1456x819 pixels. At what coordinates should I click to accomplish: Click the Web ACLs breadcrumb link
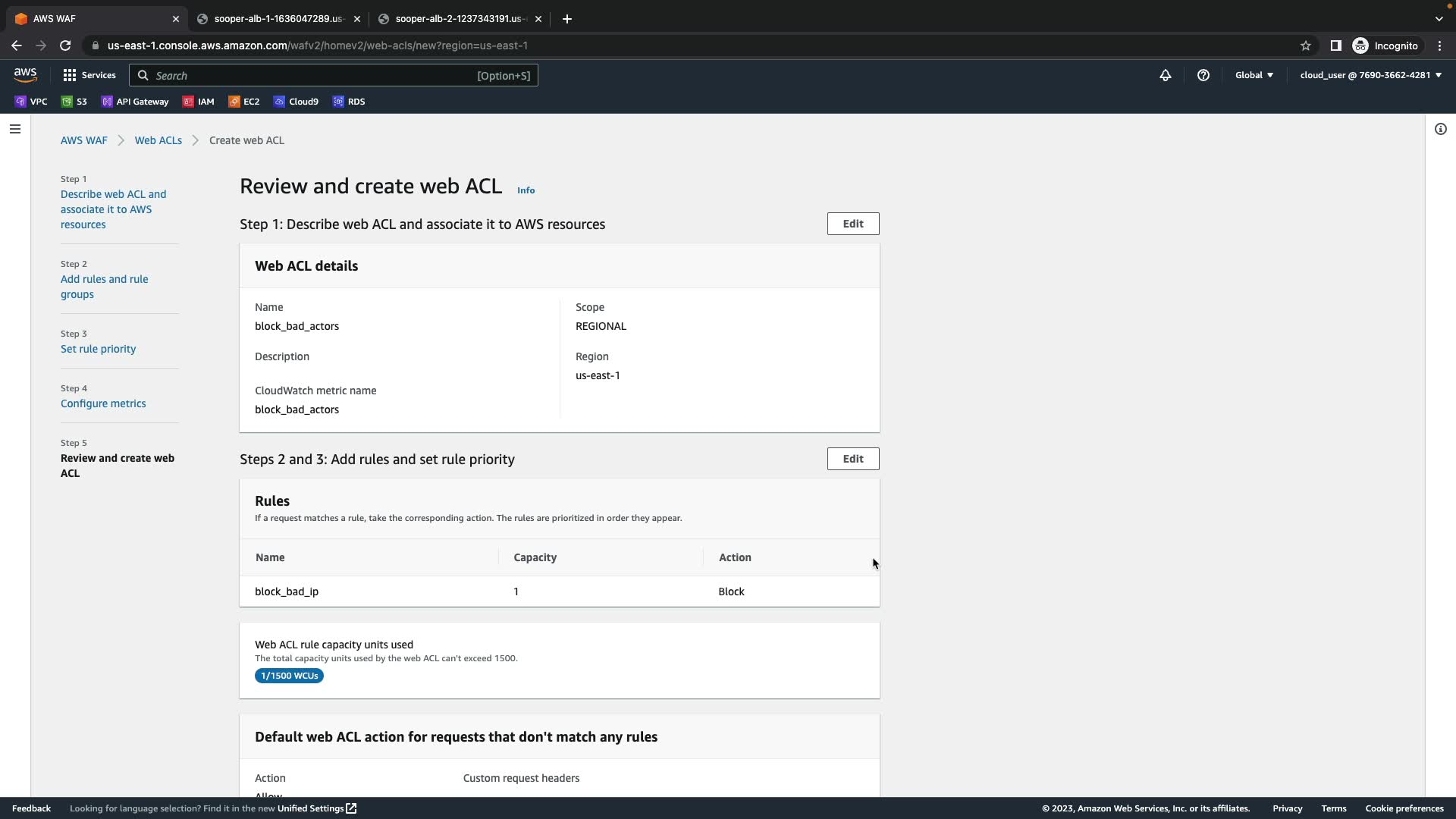[x=158, y=140]
